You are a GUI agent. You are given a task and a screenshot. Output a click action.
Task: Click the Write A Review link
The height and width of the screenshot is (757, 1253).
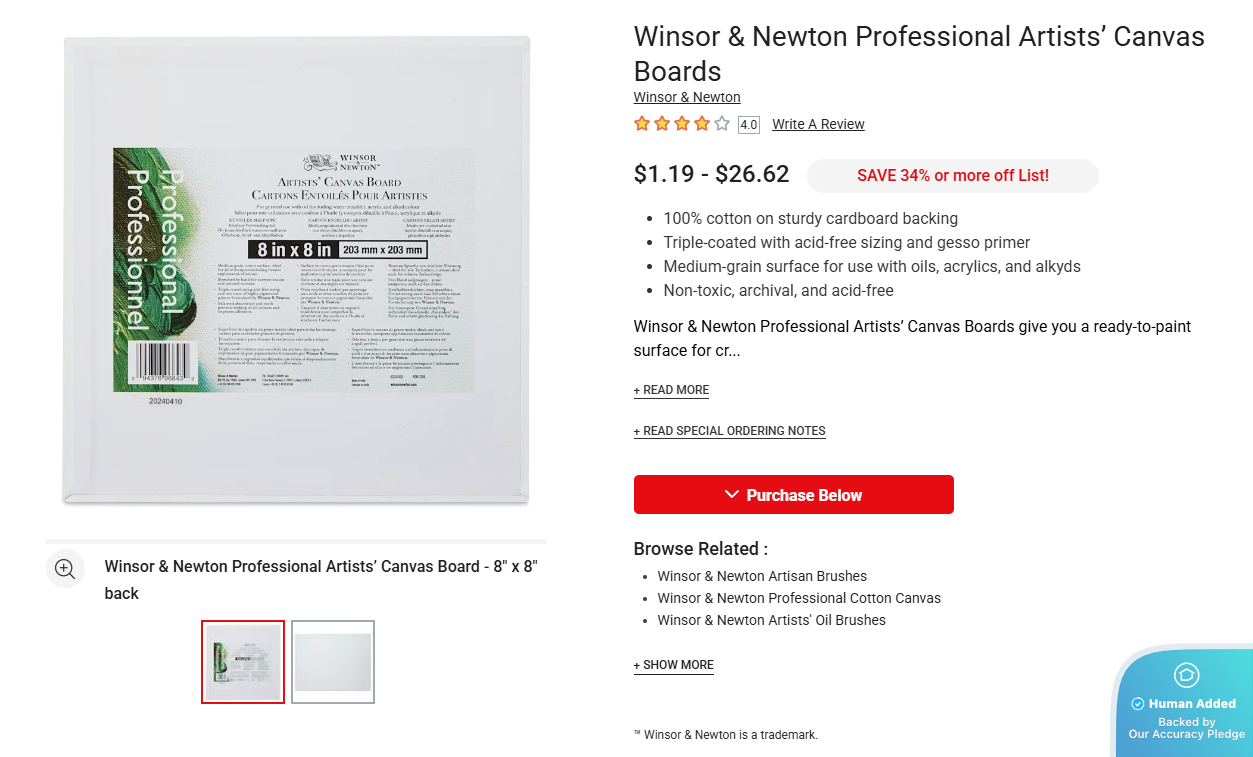point(818,124)
